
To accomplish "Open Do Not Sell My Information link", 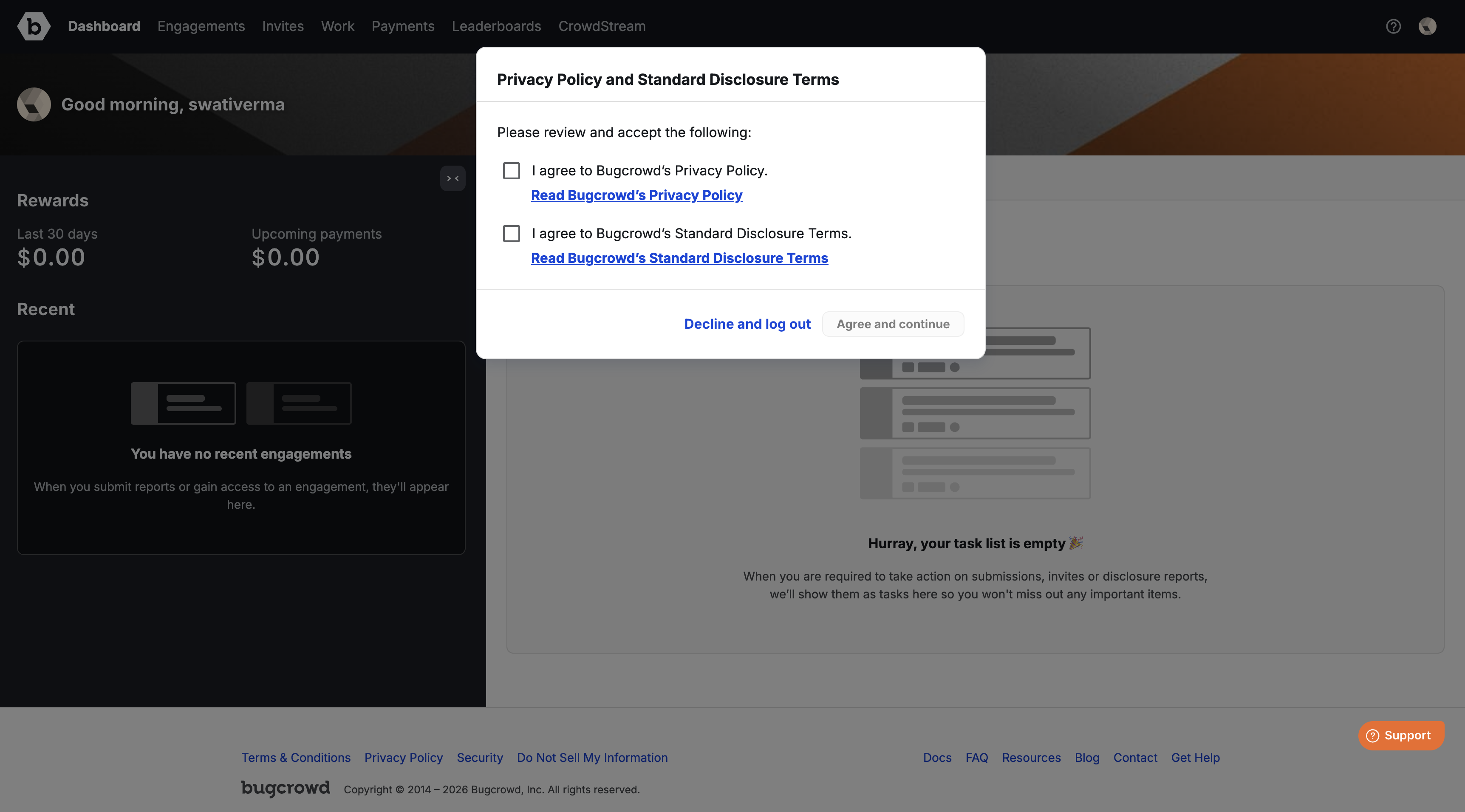I will pyautogui.click(x=592, y=757).
